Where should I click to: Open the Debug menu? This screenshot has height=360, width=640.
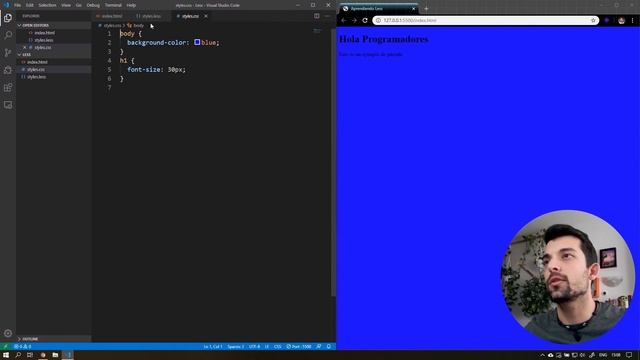[93, 5]
